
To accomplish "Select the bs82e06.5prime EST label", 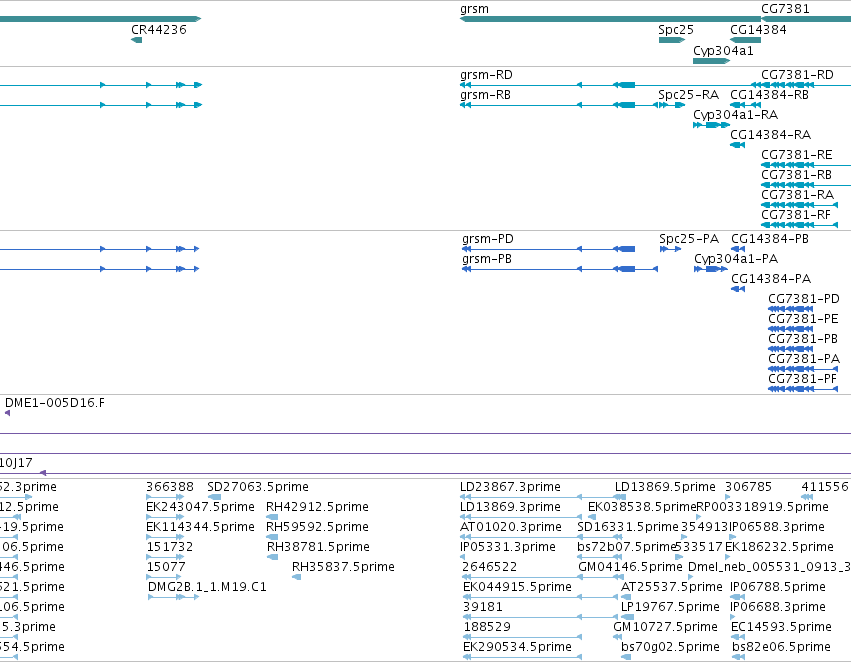I will [782, 647].
